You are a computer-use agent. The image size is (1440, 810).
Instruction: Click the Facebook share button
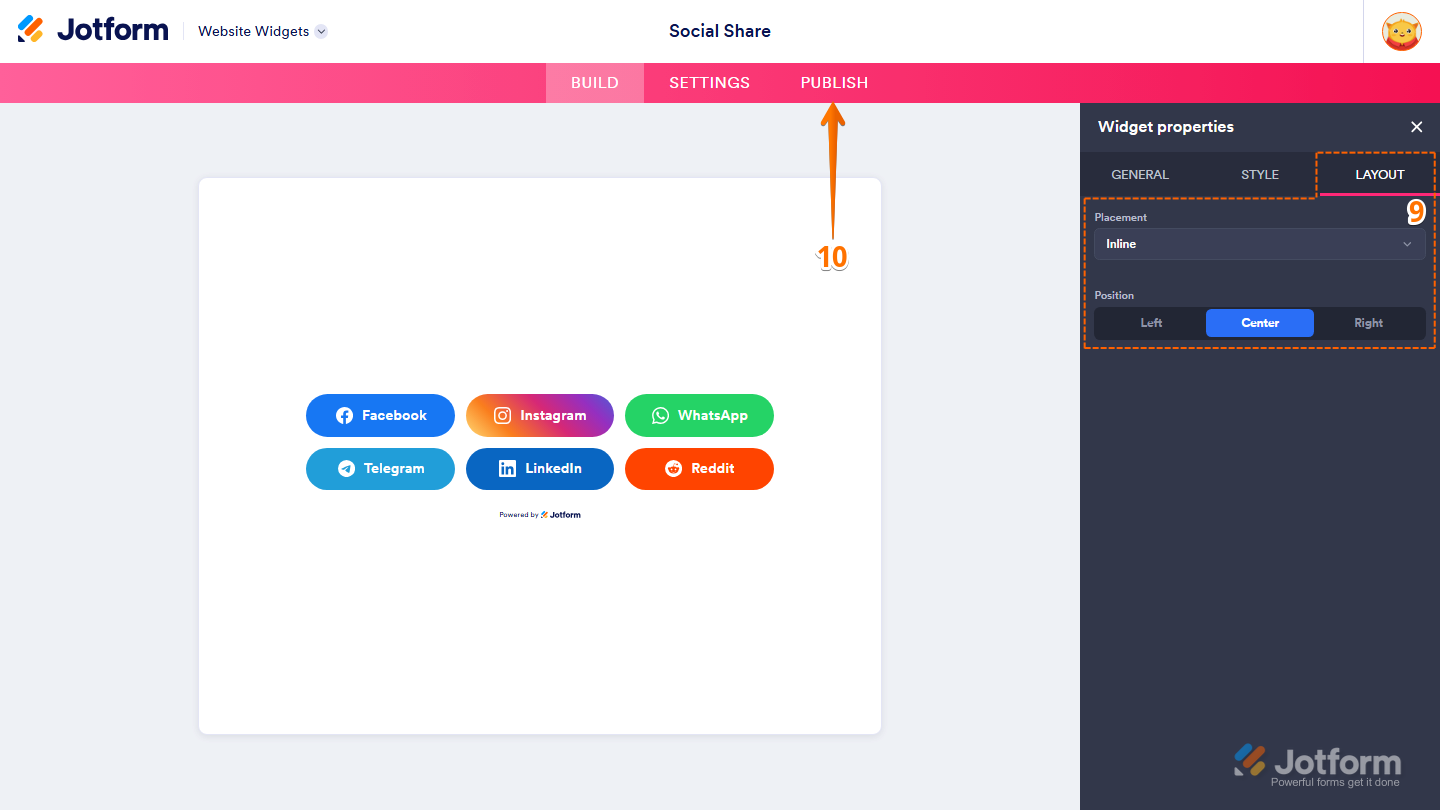pos(380,415)
